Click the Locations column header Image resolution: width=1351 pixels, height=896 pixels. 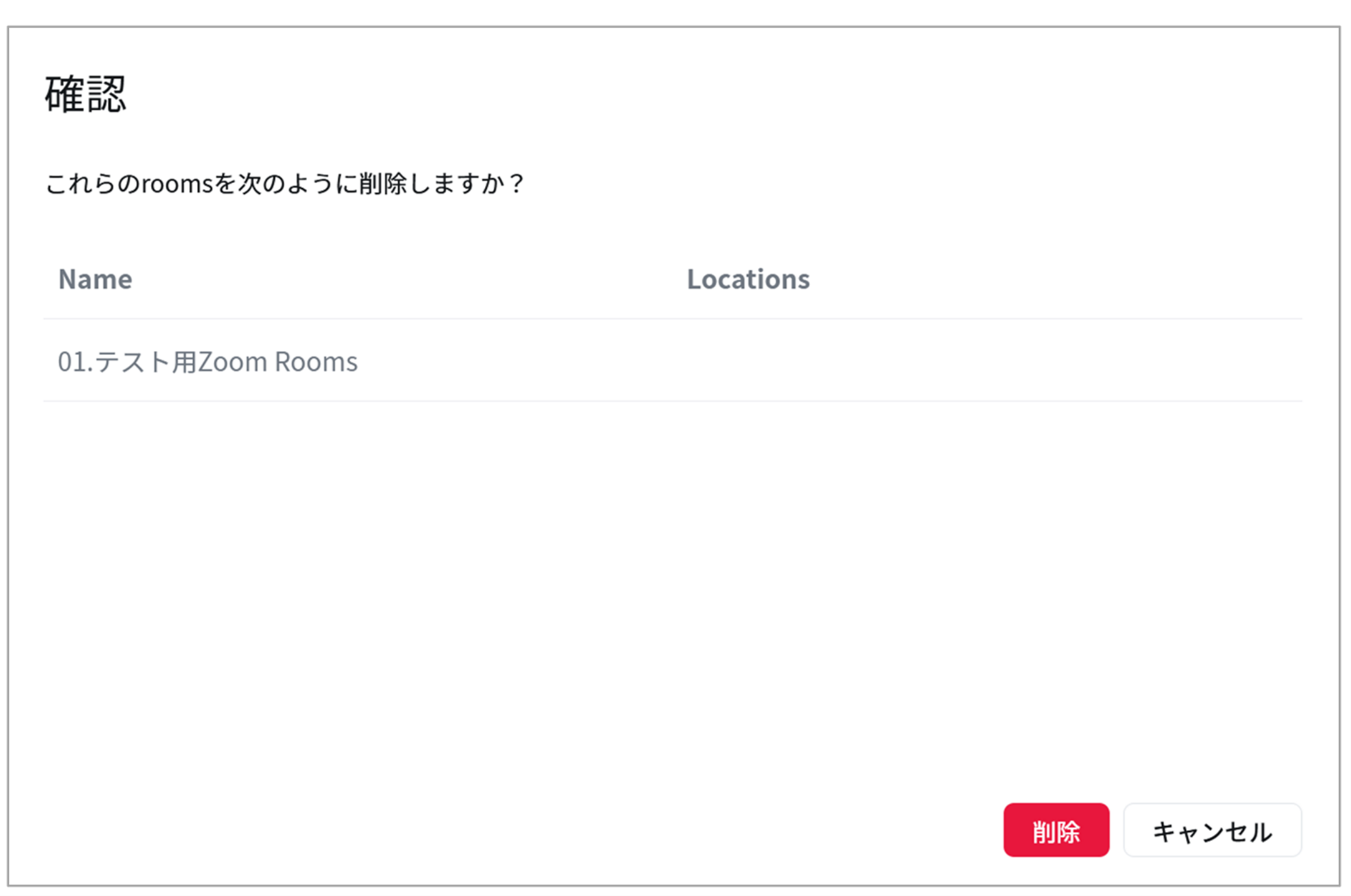748,279
